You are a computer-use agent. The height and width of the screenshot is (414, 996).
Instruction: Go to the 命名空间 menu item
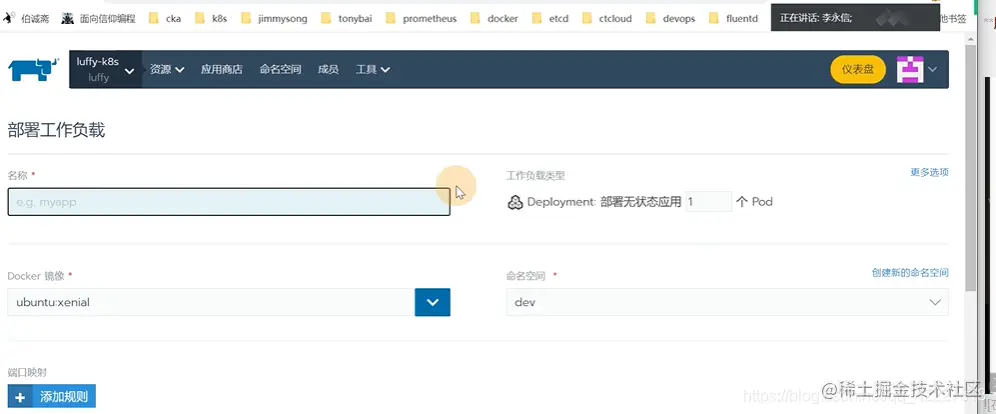[280, 69]
